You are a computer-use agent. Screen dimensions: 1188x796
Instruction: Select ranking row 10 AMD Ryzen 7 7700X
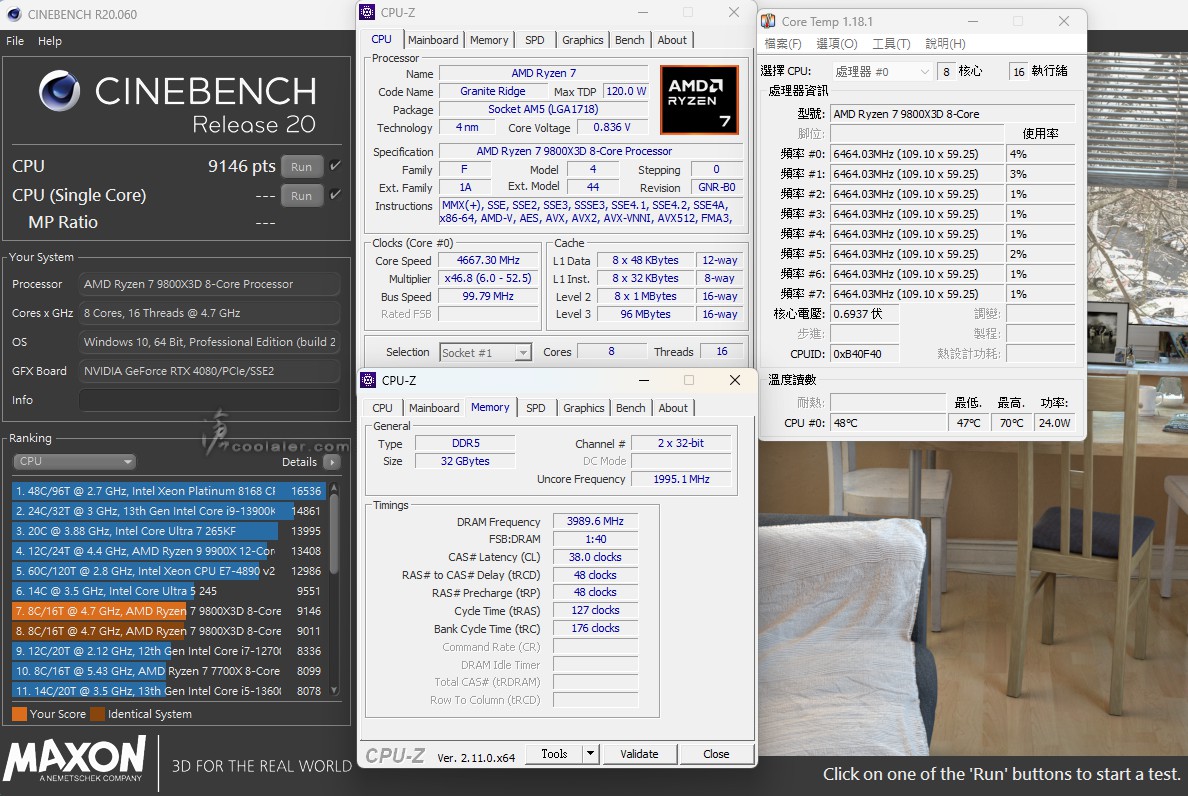[168, 671]
